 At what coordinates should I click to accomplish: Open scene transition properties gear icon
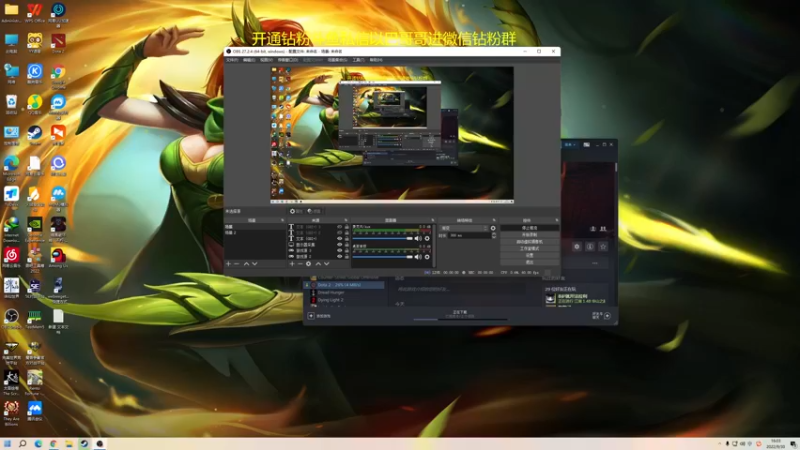tap(493, 228)
